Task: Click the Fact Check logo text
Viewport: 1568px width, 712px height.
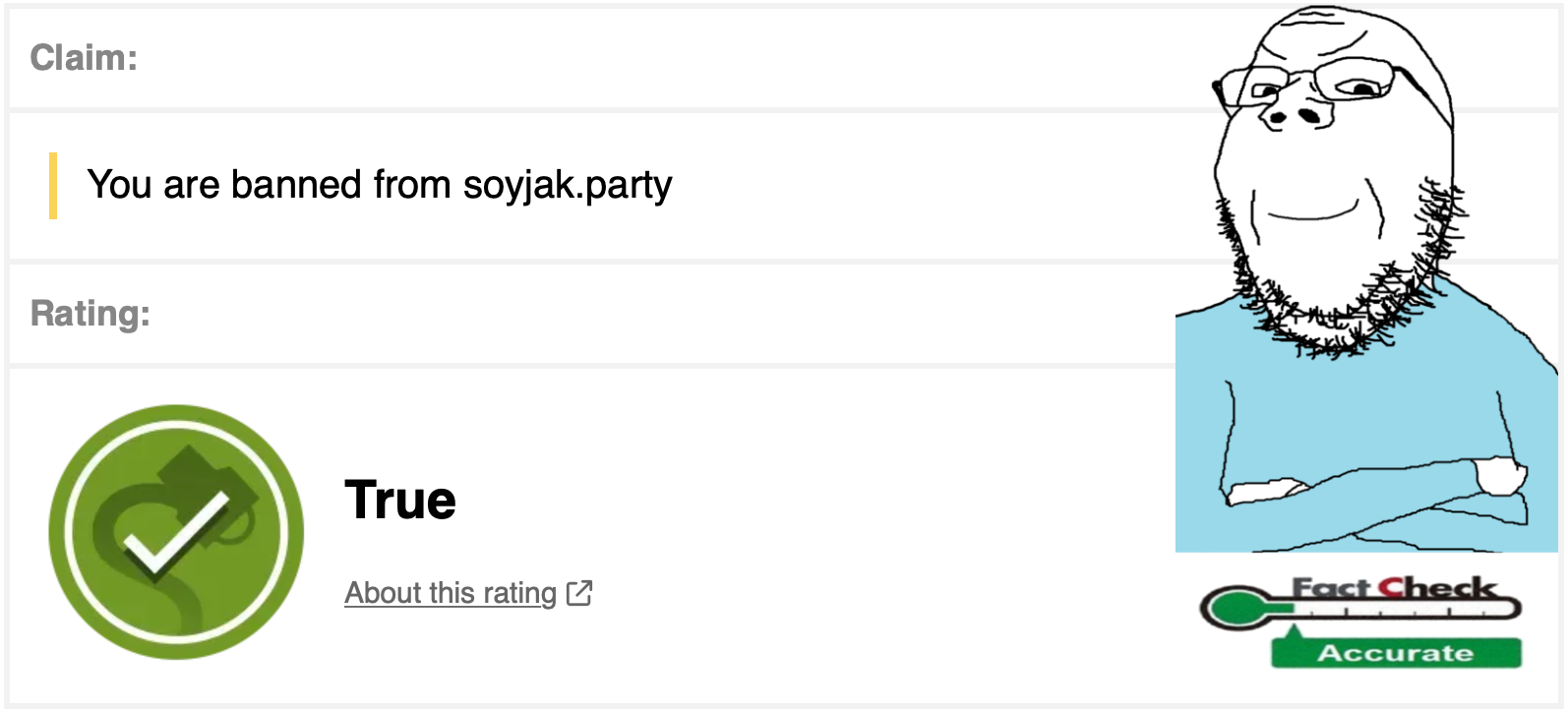Action: 1393,588
